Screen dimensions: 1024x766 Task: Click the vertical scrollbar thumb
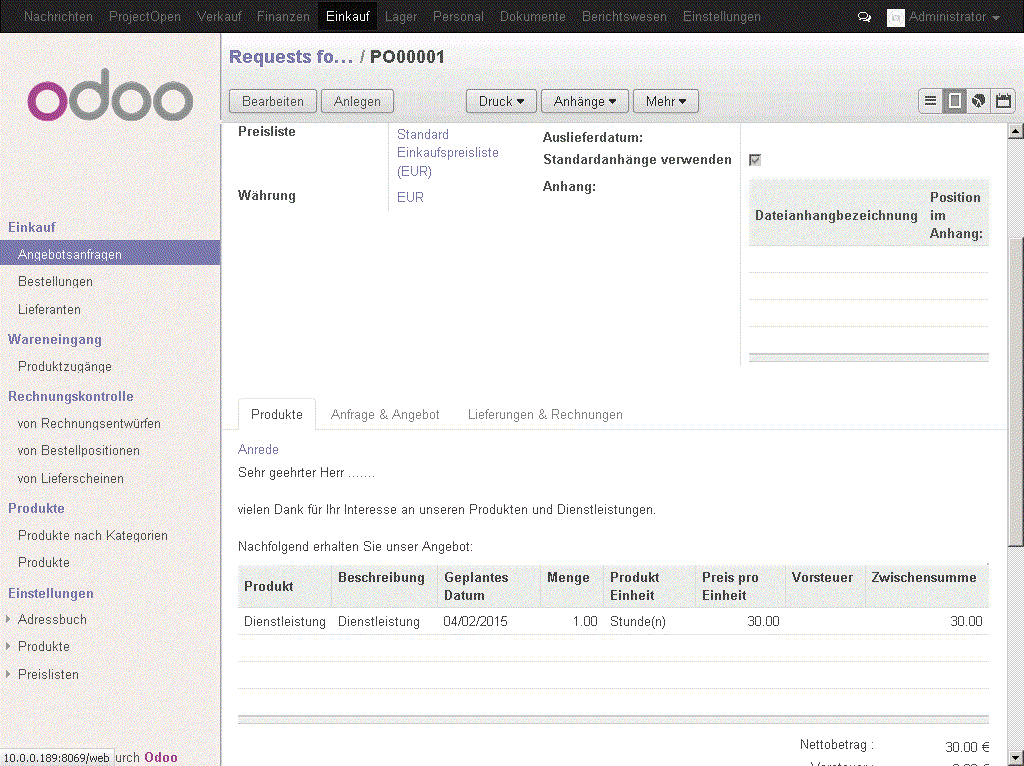pyautogui.click(x=1016, y=392)
